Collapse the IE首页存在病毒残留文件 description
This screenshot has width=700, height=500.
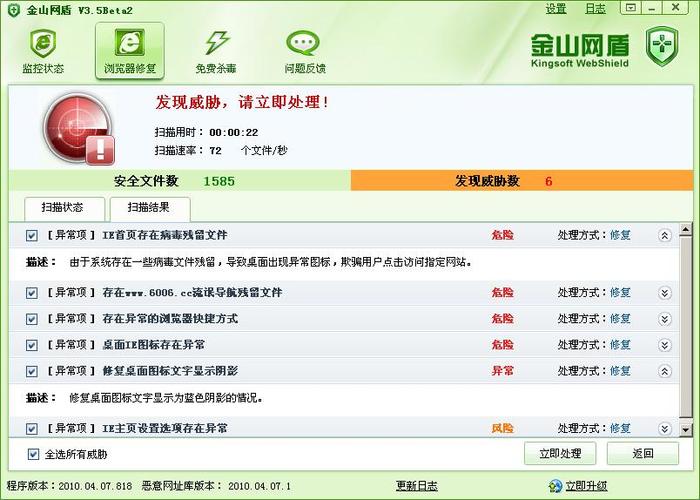(x=665, y=236)
